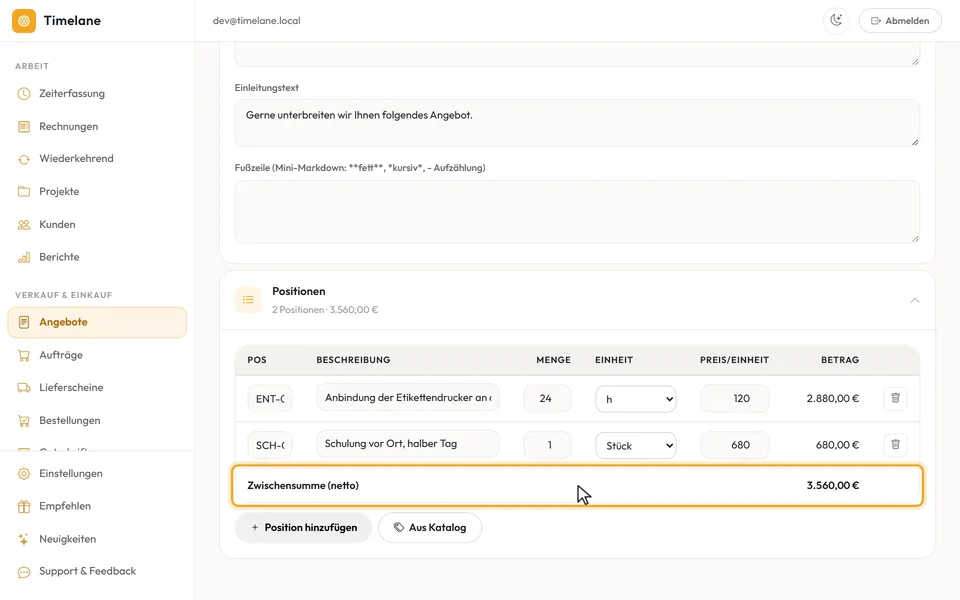The height and width of the screenshot is (600, 960).
Task: Go to Rechnungen page
Action: tap(97, 127)
